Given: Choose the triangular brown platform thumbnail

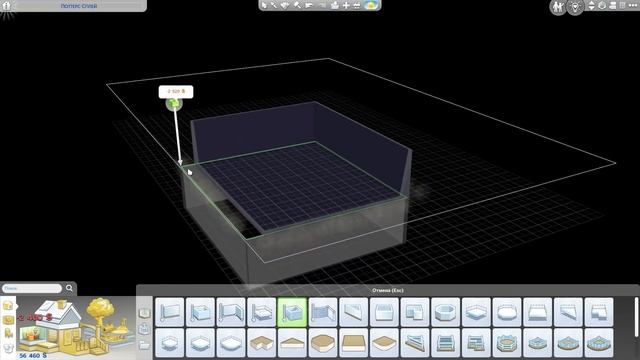Looking at the screenshot, I should coord(292,343).
